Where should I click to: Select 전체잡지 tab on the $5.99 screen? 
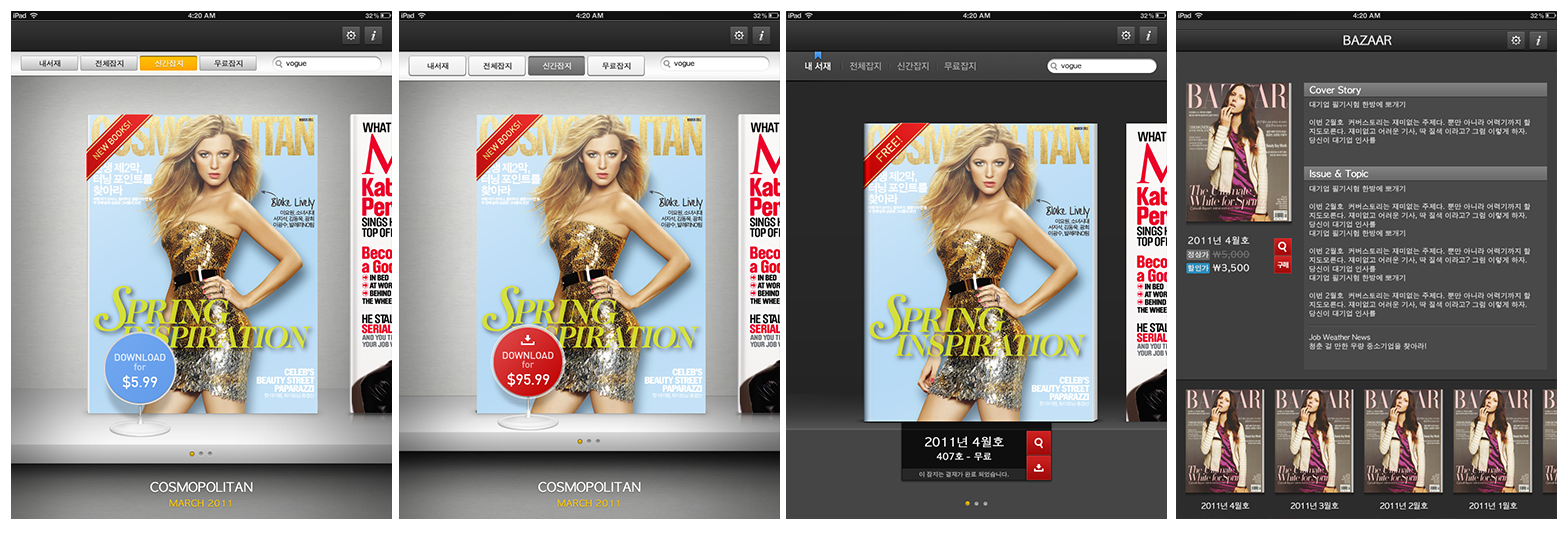tap(110, 63)
